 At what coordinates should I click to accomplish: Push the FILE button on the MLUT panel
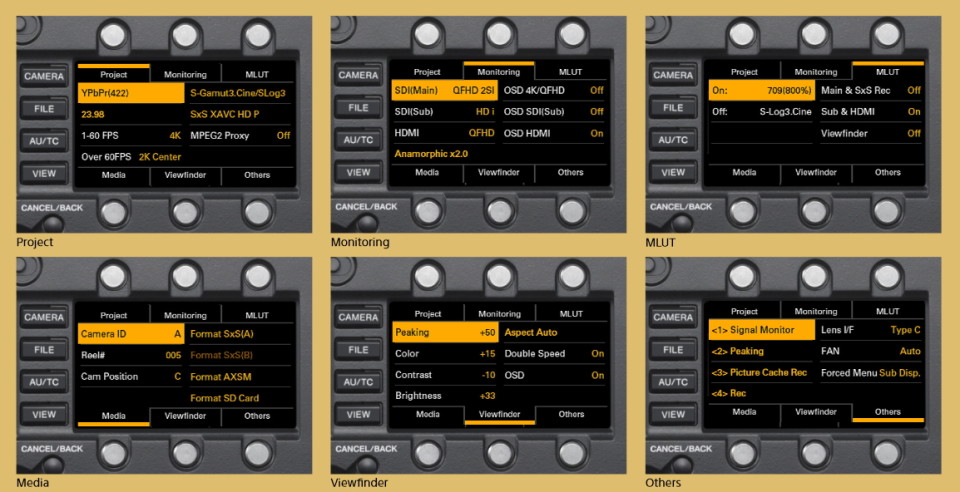click(673, 108)
